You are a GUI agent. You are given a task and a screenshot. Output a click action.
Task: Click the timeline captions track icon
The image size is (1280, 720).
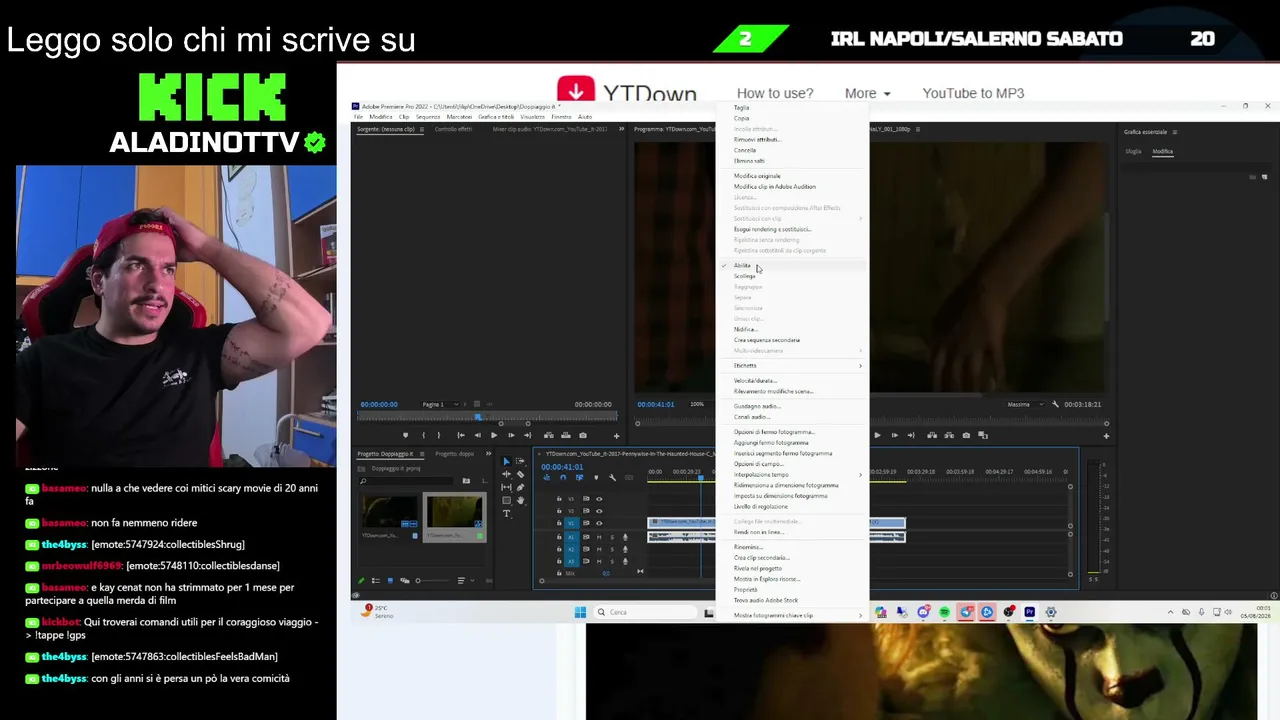(x=628, y=477)
